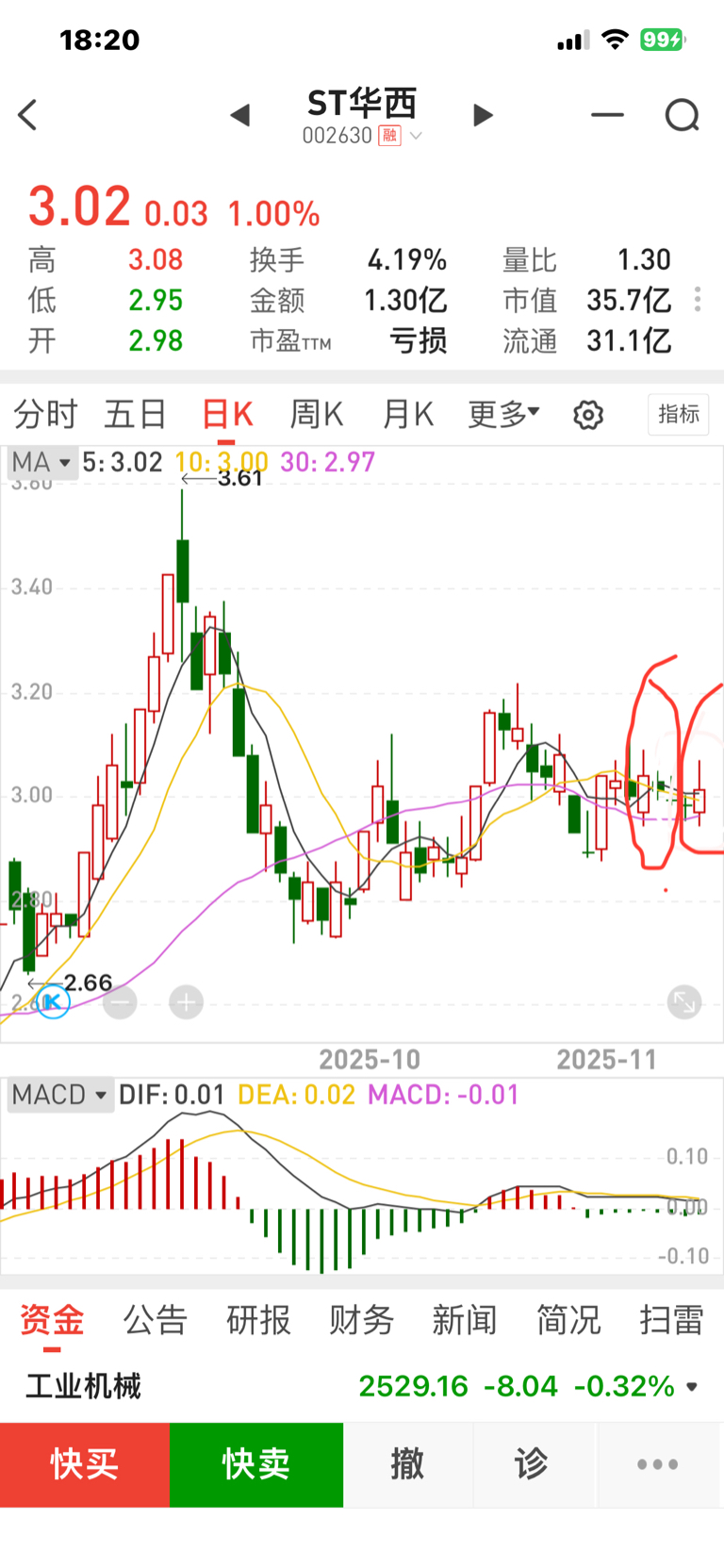This screenshot has height=1568, width=724.
Task: Tap the battery indicator in status bar
Action: [x=663, y=40]
